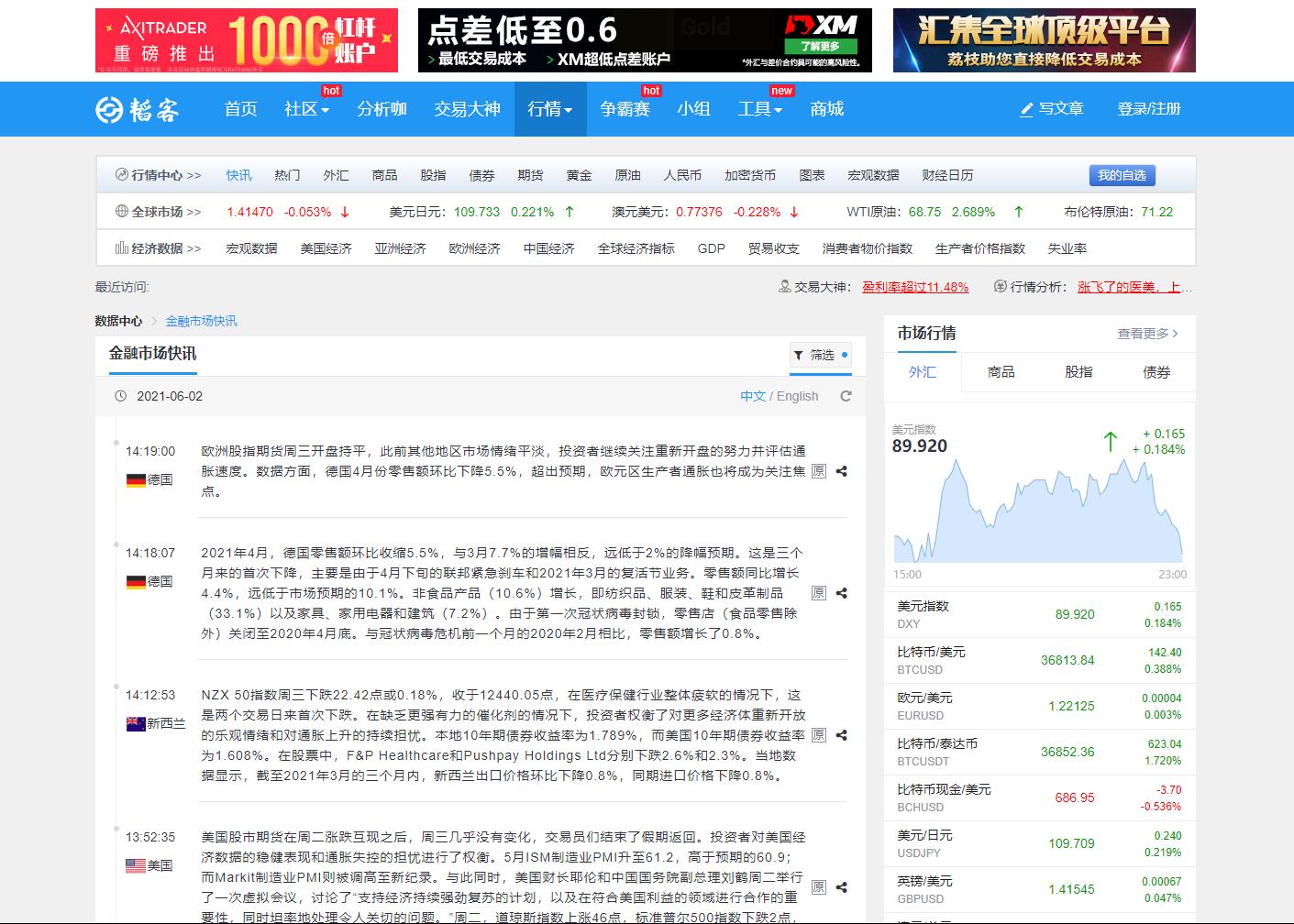Viewport: 1294px width, 924px height.
Task: Open the 行情 dropdown in navbar
Action: coord(549,109)
